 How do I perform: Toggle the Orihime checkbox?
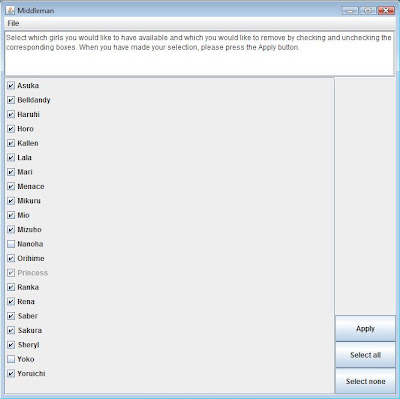click(11, 258)
